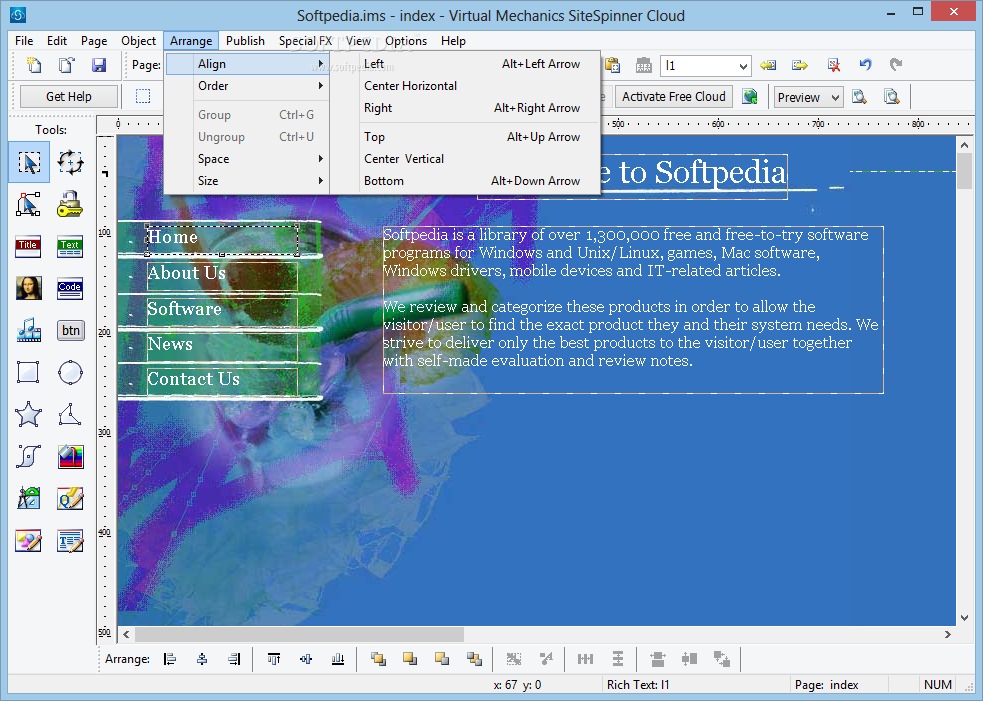983x701 pixels.
Task: Click the delete object icon with red X
Action: (x=833, y=65)
